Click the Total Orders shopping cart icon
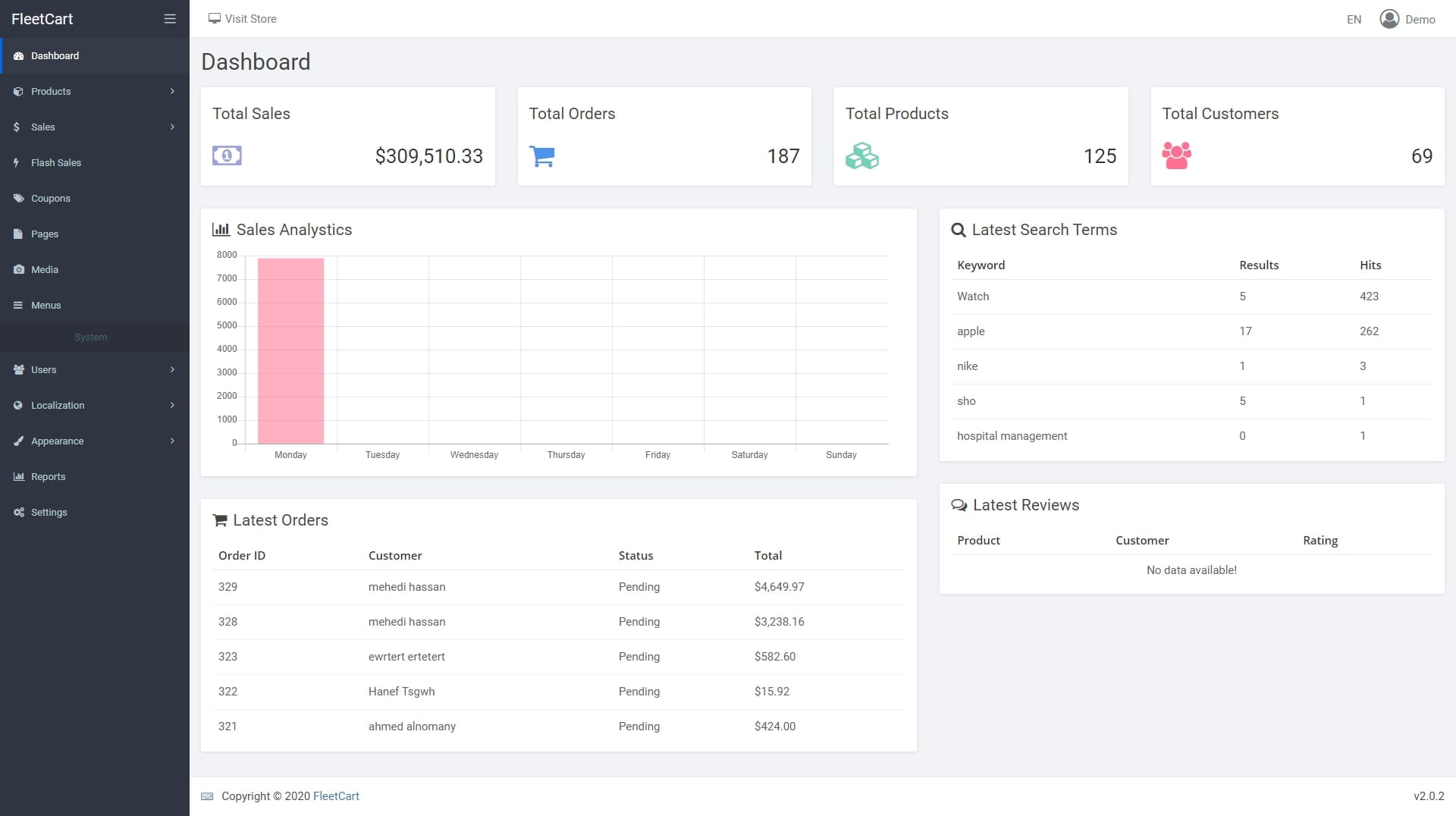Image resolution: width=1456 pixels, height=816 pixels. pyautogui.click(x=541, y=156)
